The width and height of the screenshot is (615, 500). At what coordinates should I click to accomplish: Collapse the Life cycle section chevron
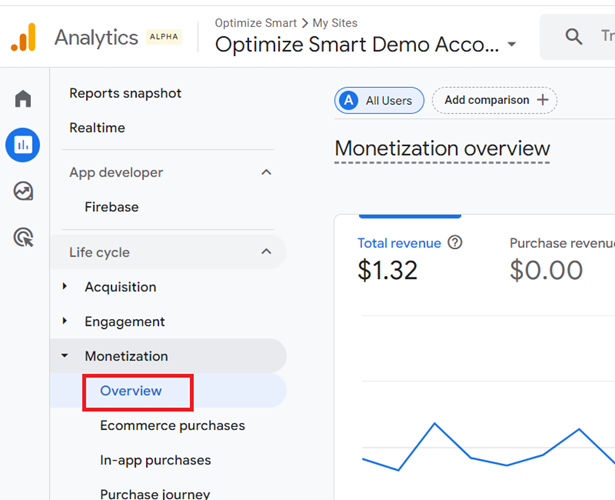(266, 251)
